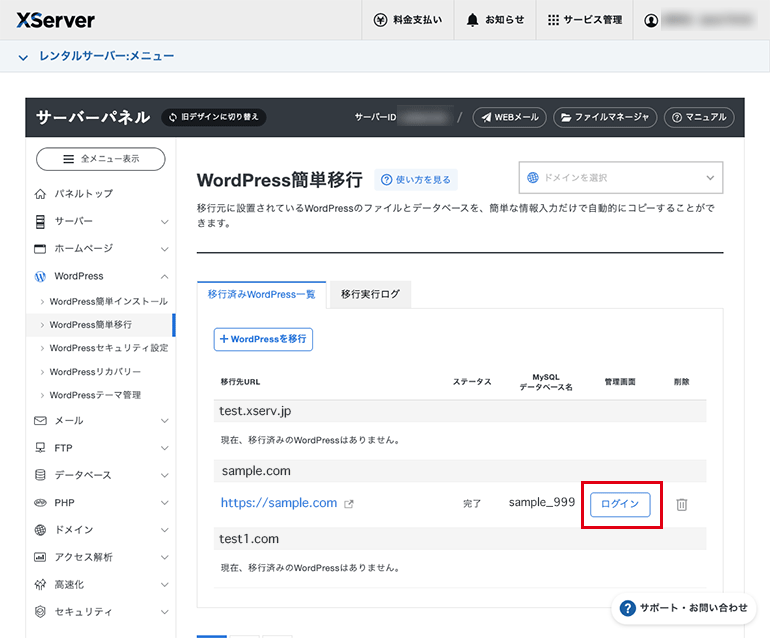Expand レンタルサーバー:メニュー chevron

[x=23, y=57]
